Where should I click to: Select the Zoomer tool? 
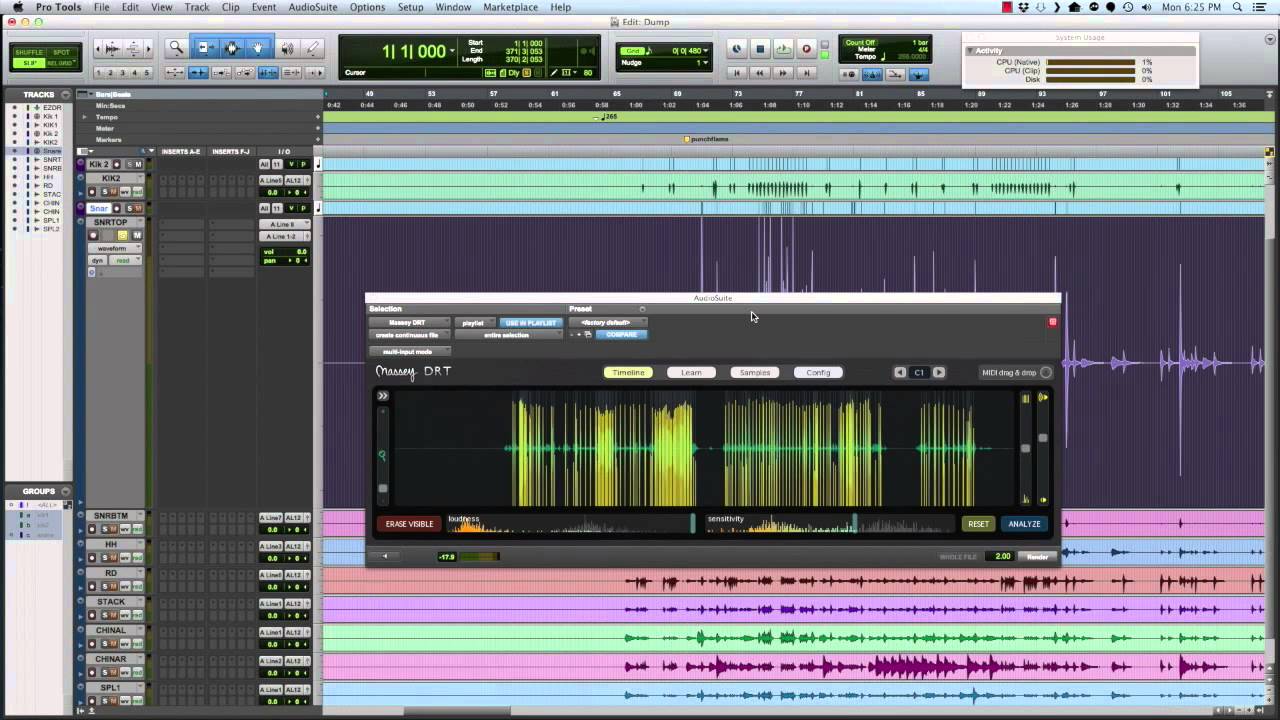(x=176, y=47)
